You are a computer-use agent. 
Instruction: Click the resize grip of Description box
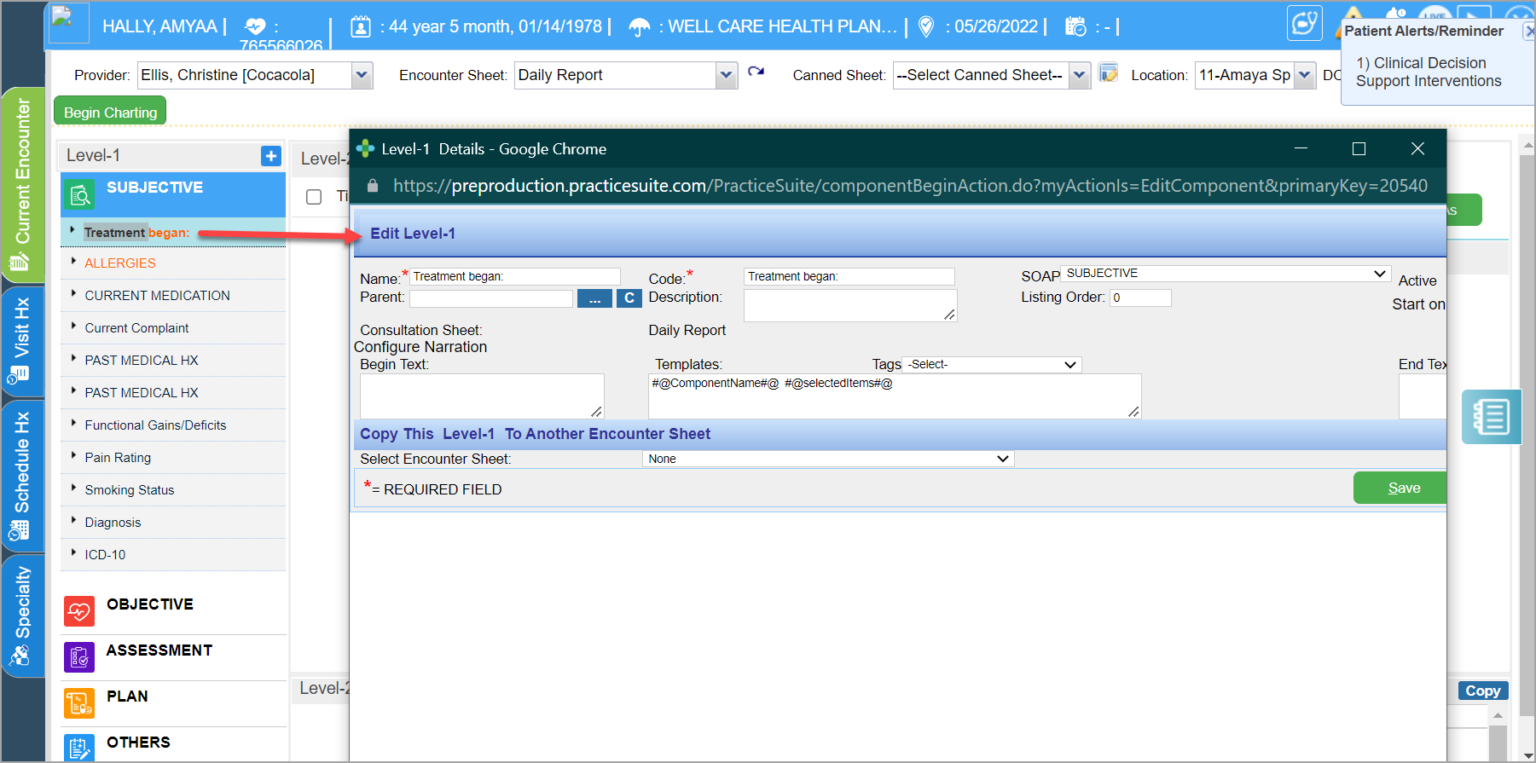point(950,315)
